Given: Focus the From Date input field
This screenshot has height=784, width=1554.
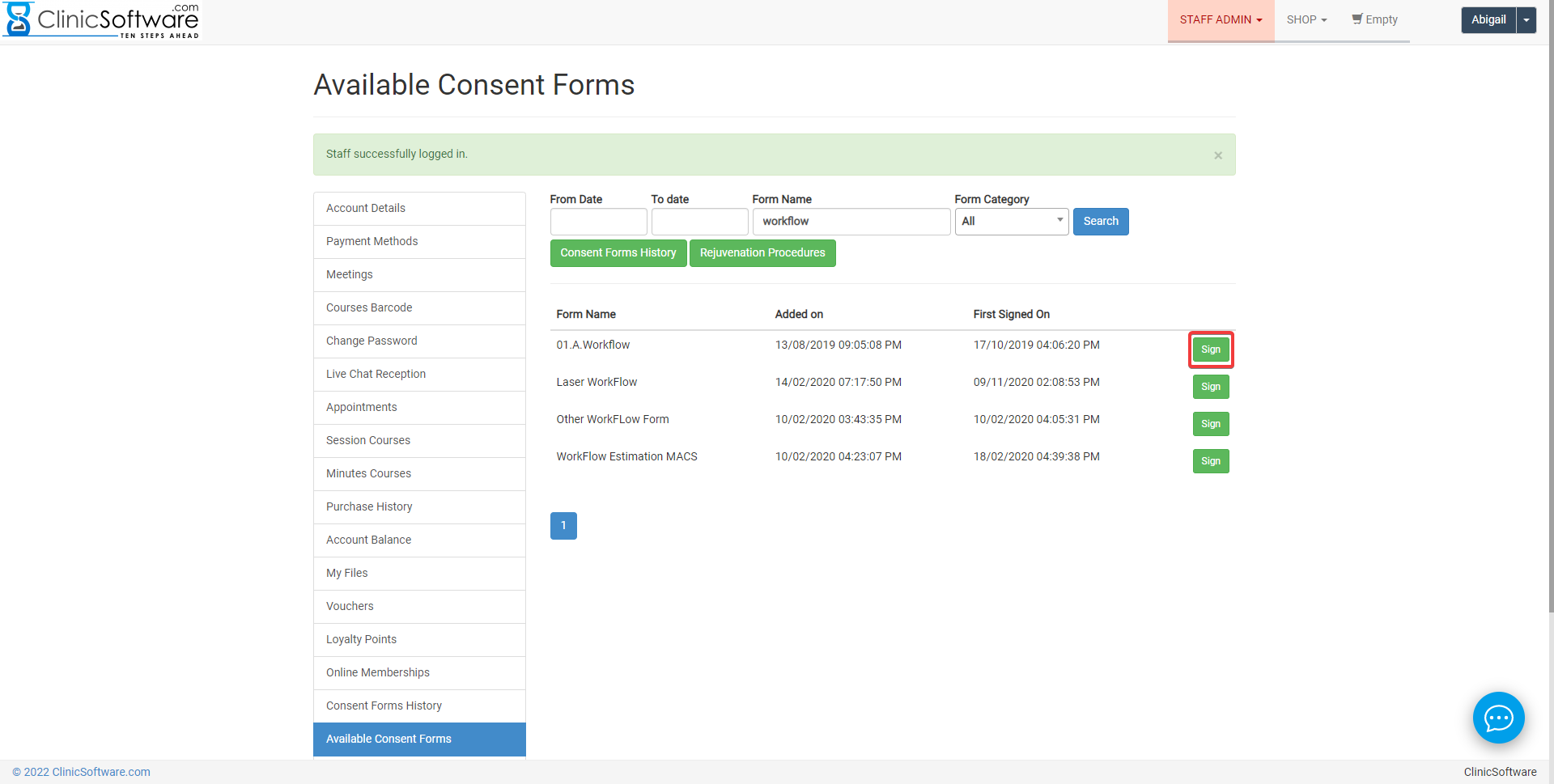Looking at the screenshot, I should click(598, 222).
